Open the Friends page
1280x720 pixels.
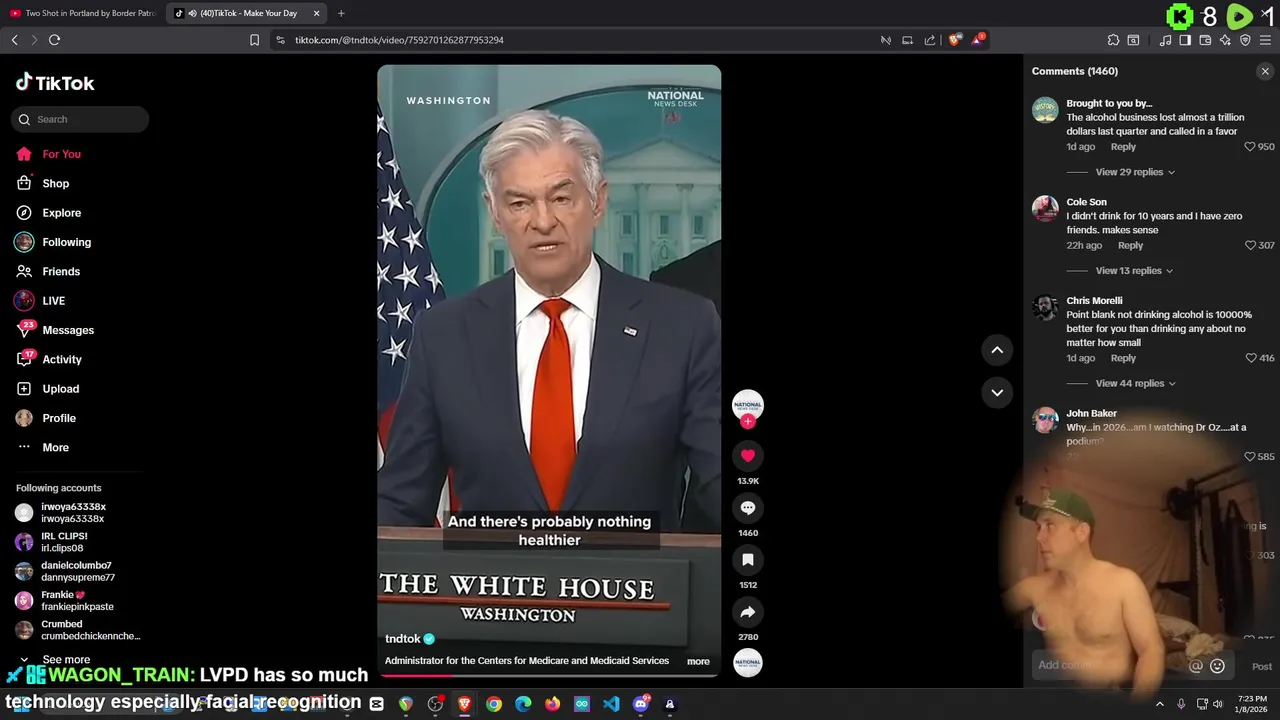[48, 271]
